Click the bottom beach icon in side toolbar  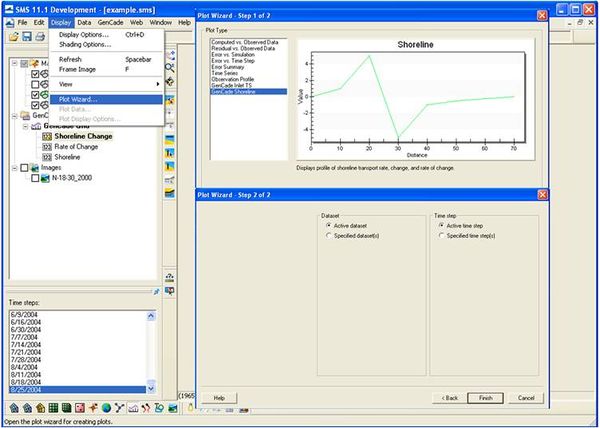(x=170, y=194)
